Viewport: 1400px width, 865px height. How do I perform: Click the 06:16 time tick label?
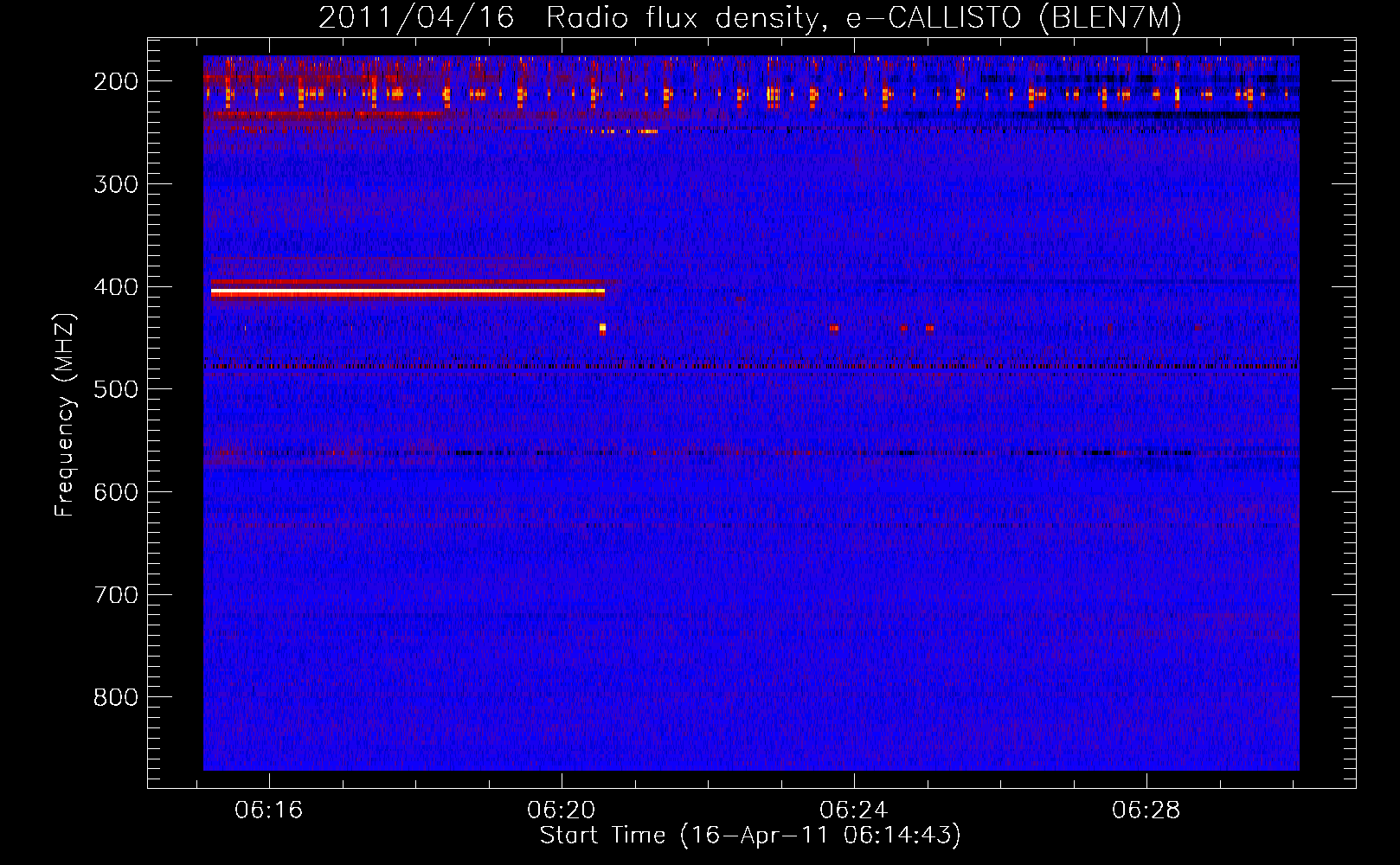pyautogui.click(x=269, y=811)
